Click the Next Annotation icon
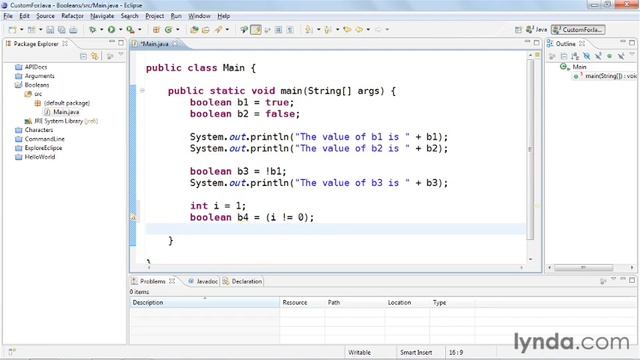The image size is (640, 360). pos(309,29)
